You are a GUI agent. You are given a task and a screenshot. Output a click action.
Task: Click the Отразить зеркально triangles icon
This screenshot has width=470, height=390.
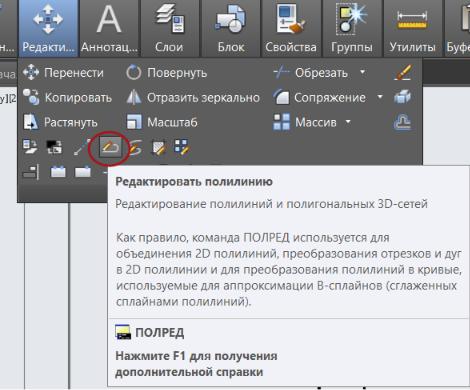tap(134, 97)
